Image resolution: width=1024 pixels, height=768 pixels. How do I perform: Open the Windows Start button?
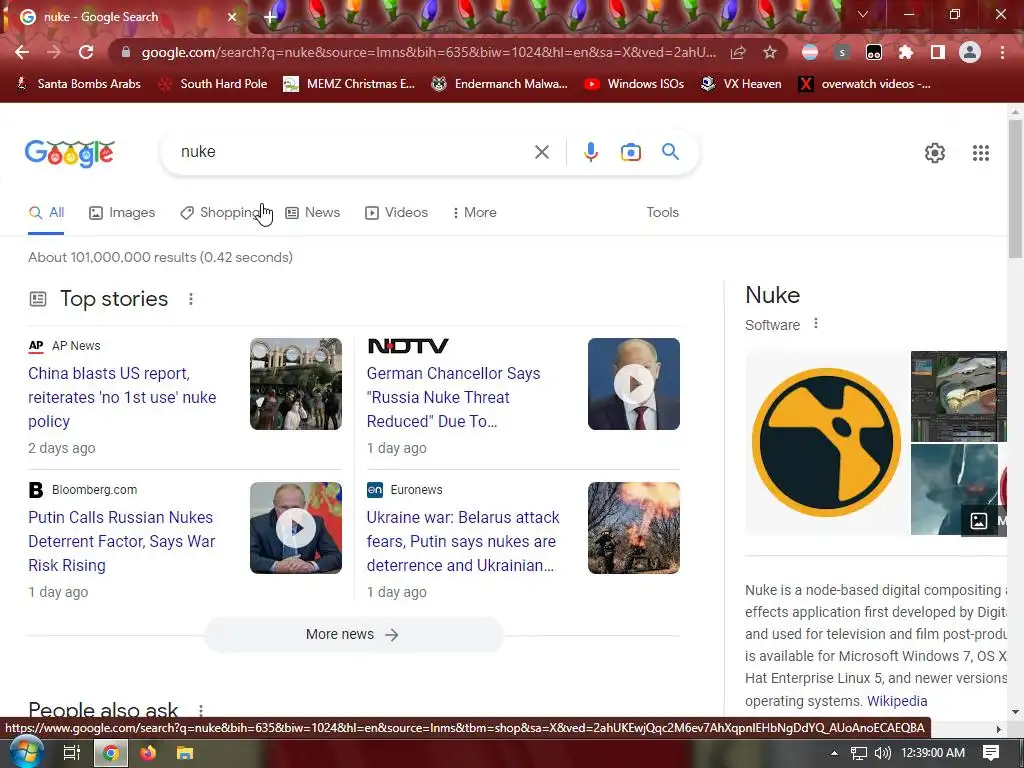click(25, 753)
